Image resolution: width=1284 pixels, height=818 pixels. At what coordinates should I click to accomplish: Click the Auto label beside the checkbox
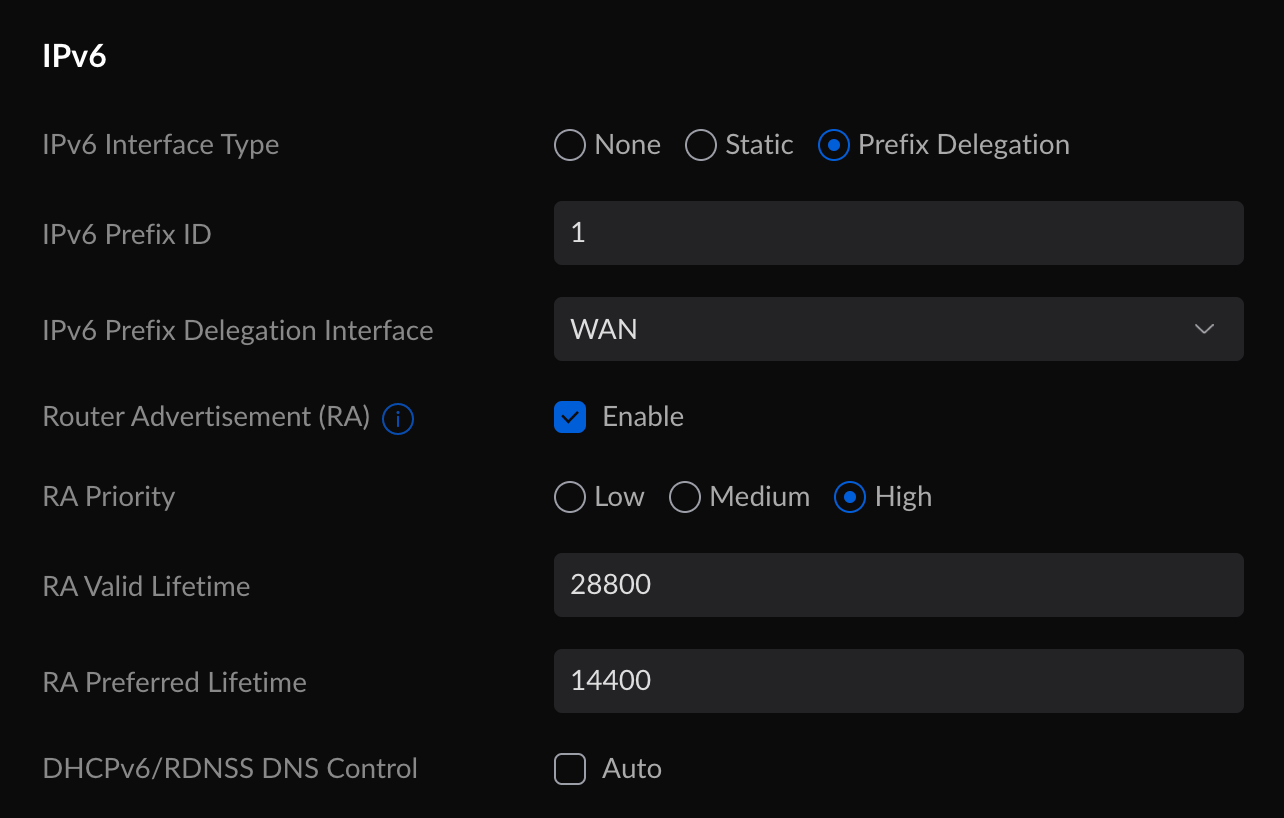[x=631, y=768]
